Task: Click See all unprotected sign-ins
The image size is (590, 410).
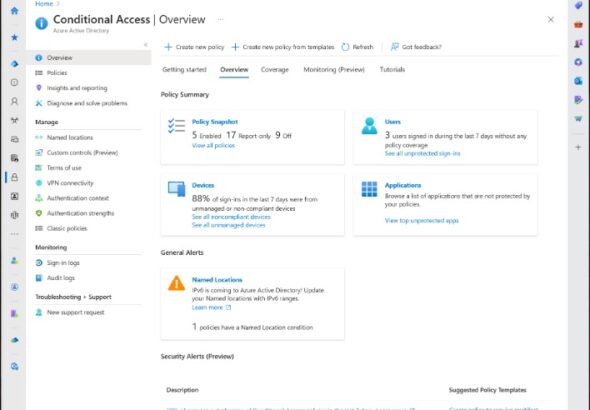Action: point(422,153)
